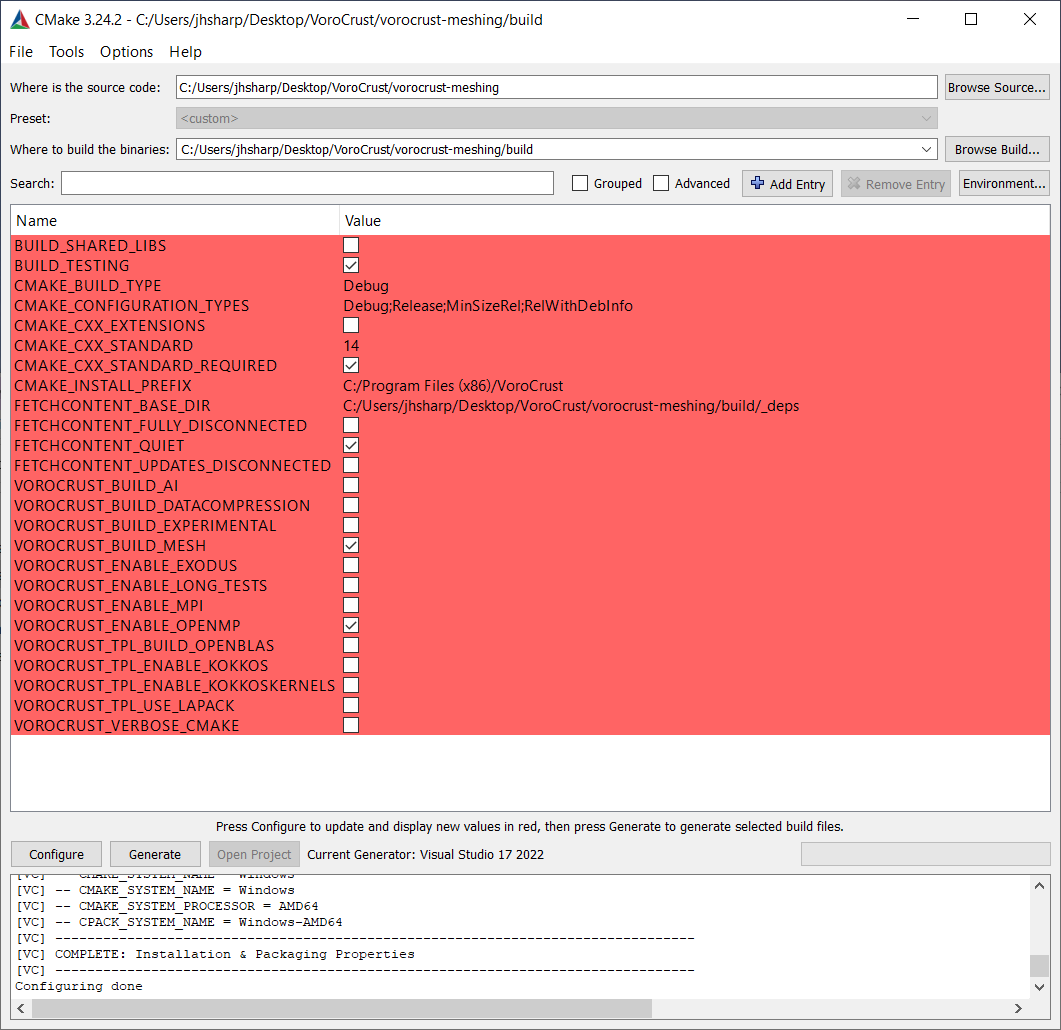Screen dimensions: 1061x1030
Task: Click the Generate button
Action: tap(155, 854)
